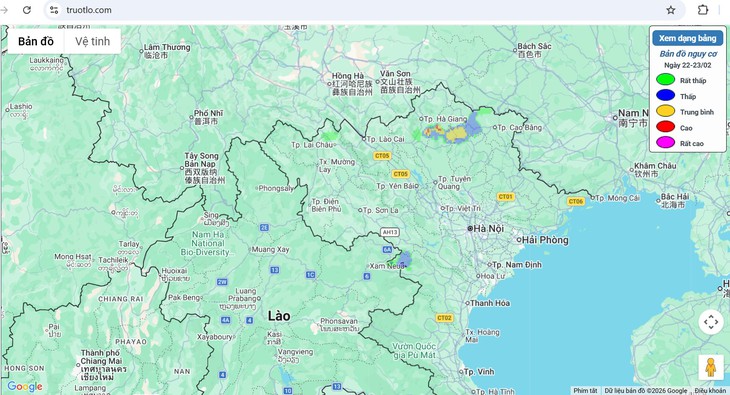Reload the page with the refresh icon
This screenshot has width=730, height=395.
(27, 10)
